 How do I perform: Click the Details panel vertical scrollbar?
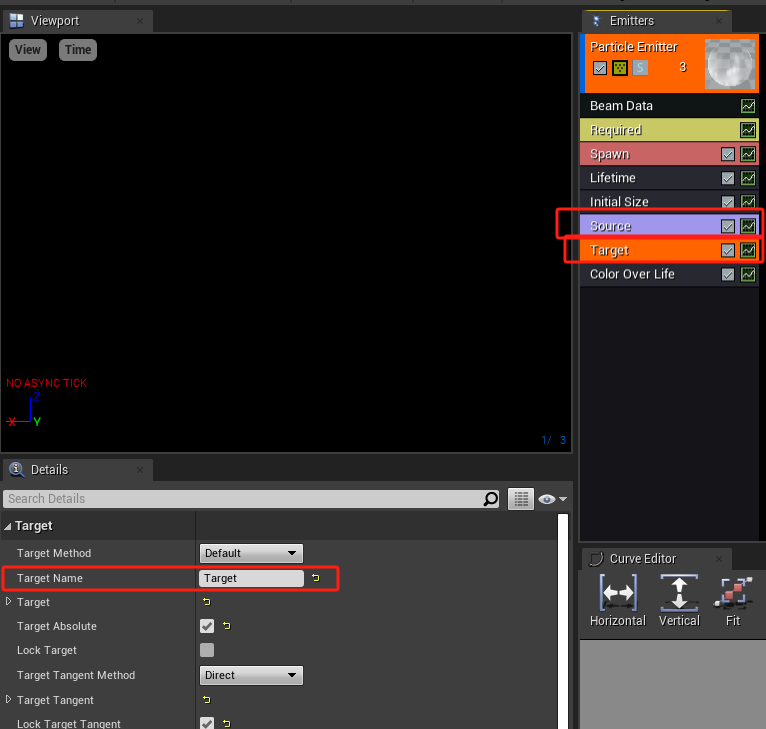563,621
